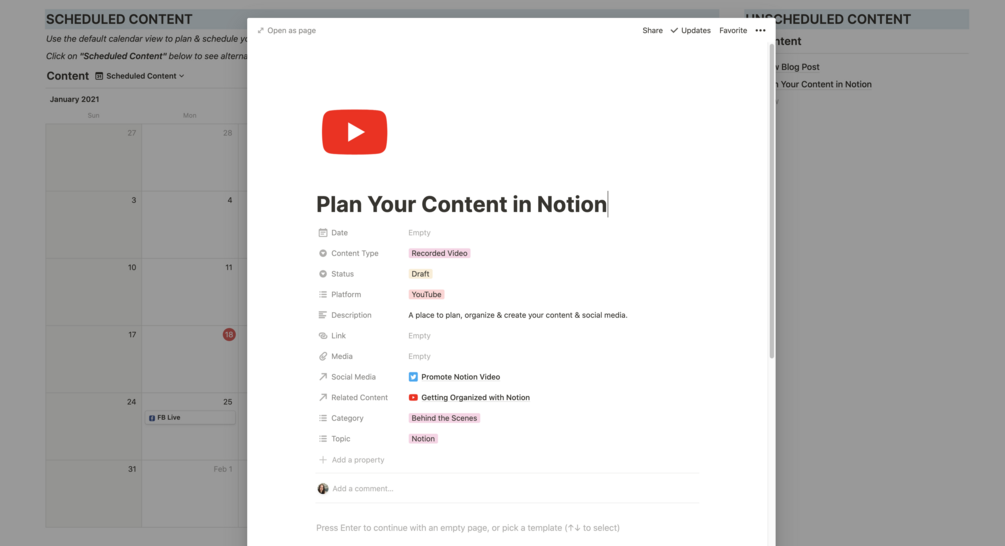This screenshot has height=546, width=1005.
Task: Click Favorite in the page top bar
Action: tap(733, 30)
